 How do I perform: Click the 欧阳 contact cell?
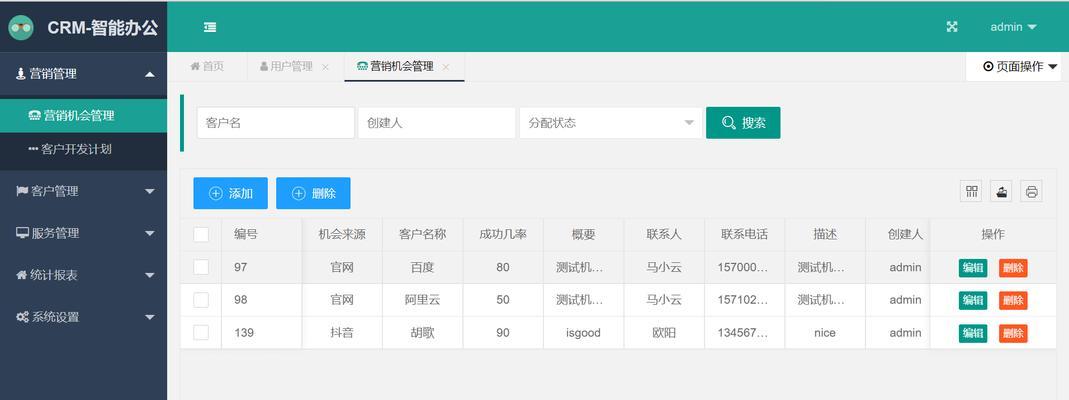[664, 333]
